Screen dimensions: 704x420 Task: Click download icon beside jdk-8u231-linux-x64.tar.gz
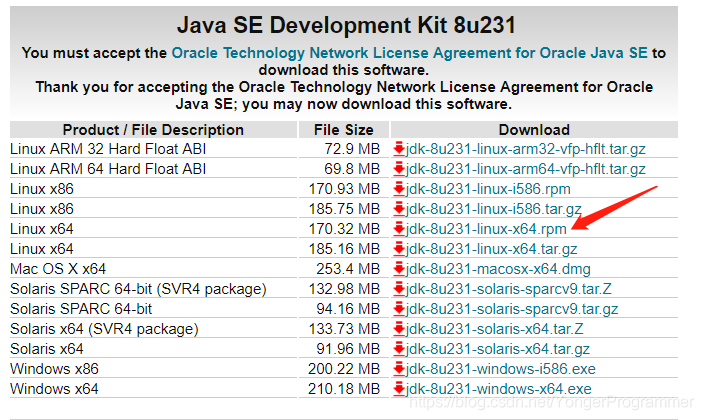[399, 249]
